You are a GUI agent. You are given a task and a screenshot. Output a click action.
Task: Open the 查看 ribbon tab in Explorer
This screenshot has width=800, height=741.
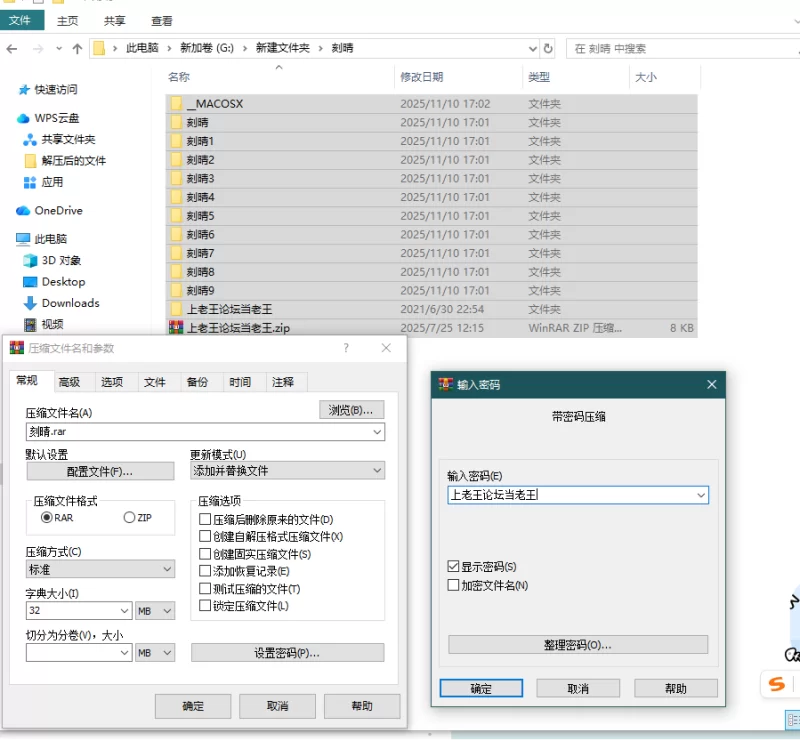coord(162,20)
